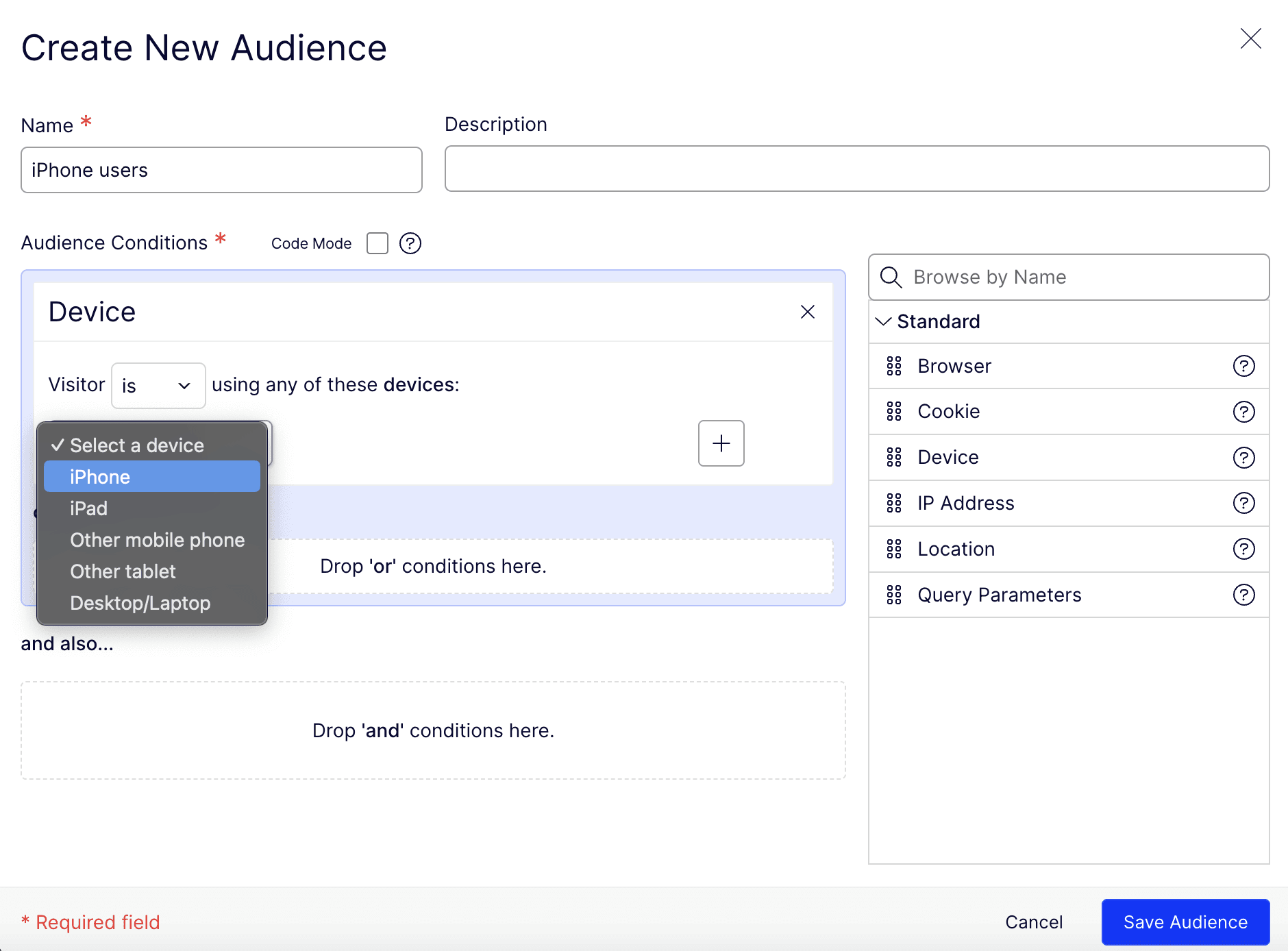This screenshot has width=1288, height=951.
Task: Click the search magnifier icon
Action: (891, 277)
